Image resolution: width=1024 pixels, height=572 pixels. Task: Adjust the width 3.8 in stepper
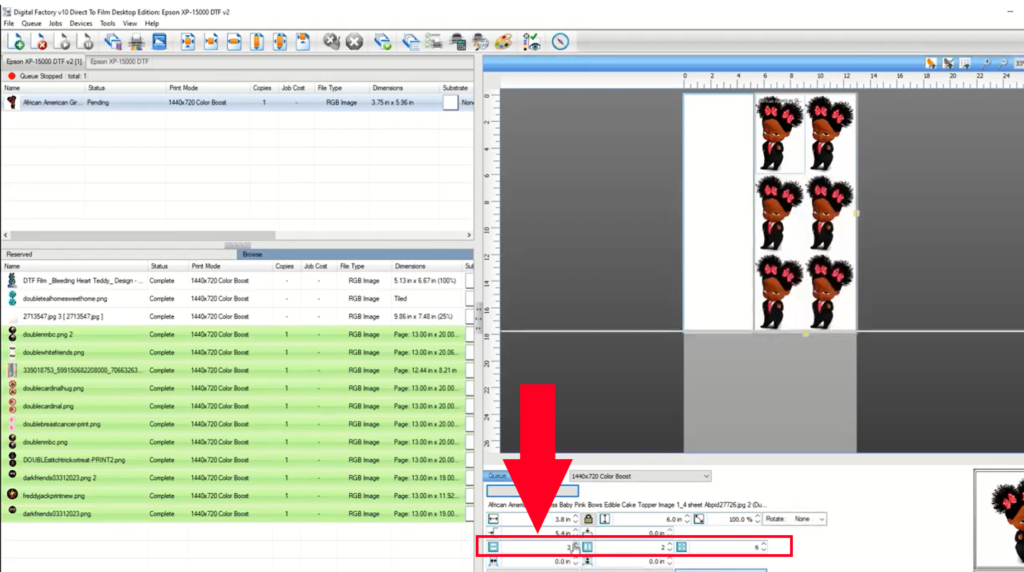[x=575, y=519]
